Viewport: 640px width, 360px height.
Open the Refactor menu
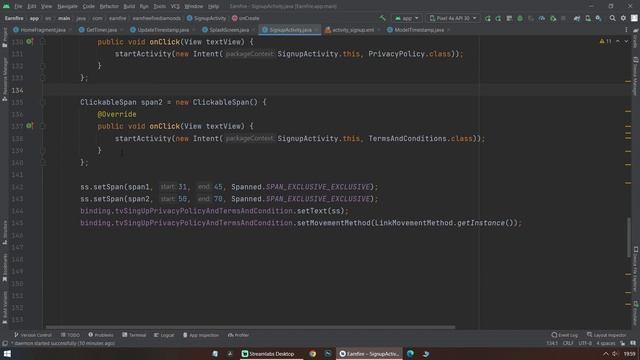click(109, 6)
